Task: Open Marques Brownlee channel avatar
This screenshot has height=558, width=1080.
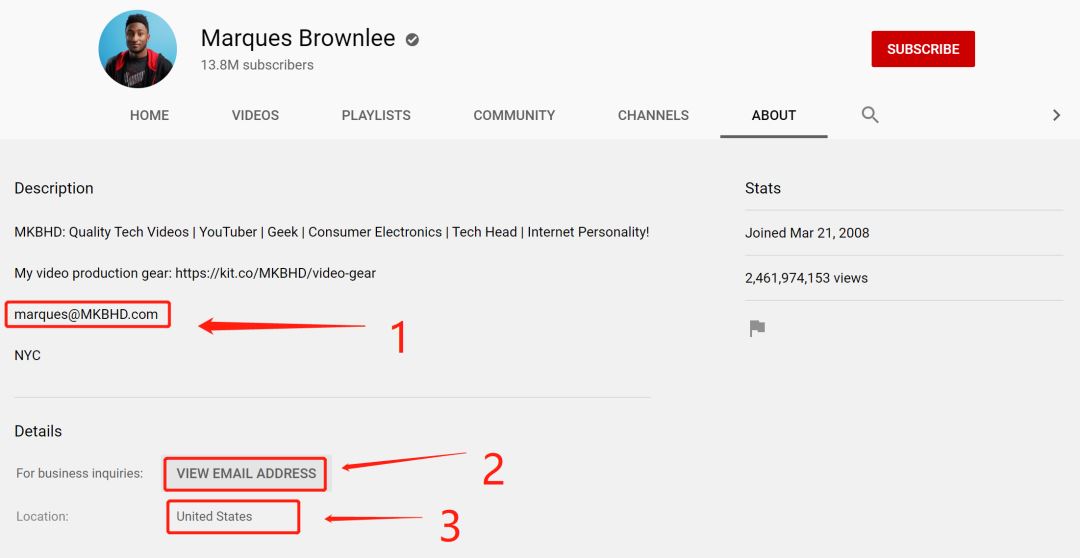Action: (138, 49)
